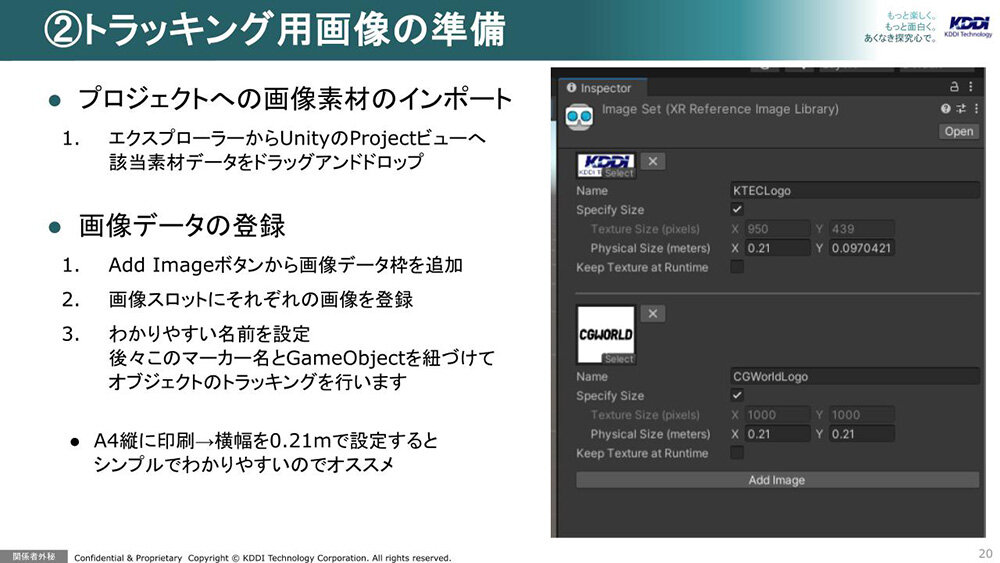The width and height of the screenshot is (1000, 563).
Task: Enable Keep Texture at Runtime for KTECLogo
Action: (737, 267)
